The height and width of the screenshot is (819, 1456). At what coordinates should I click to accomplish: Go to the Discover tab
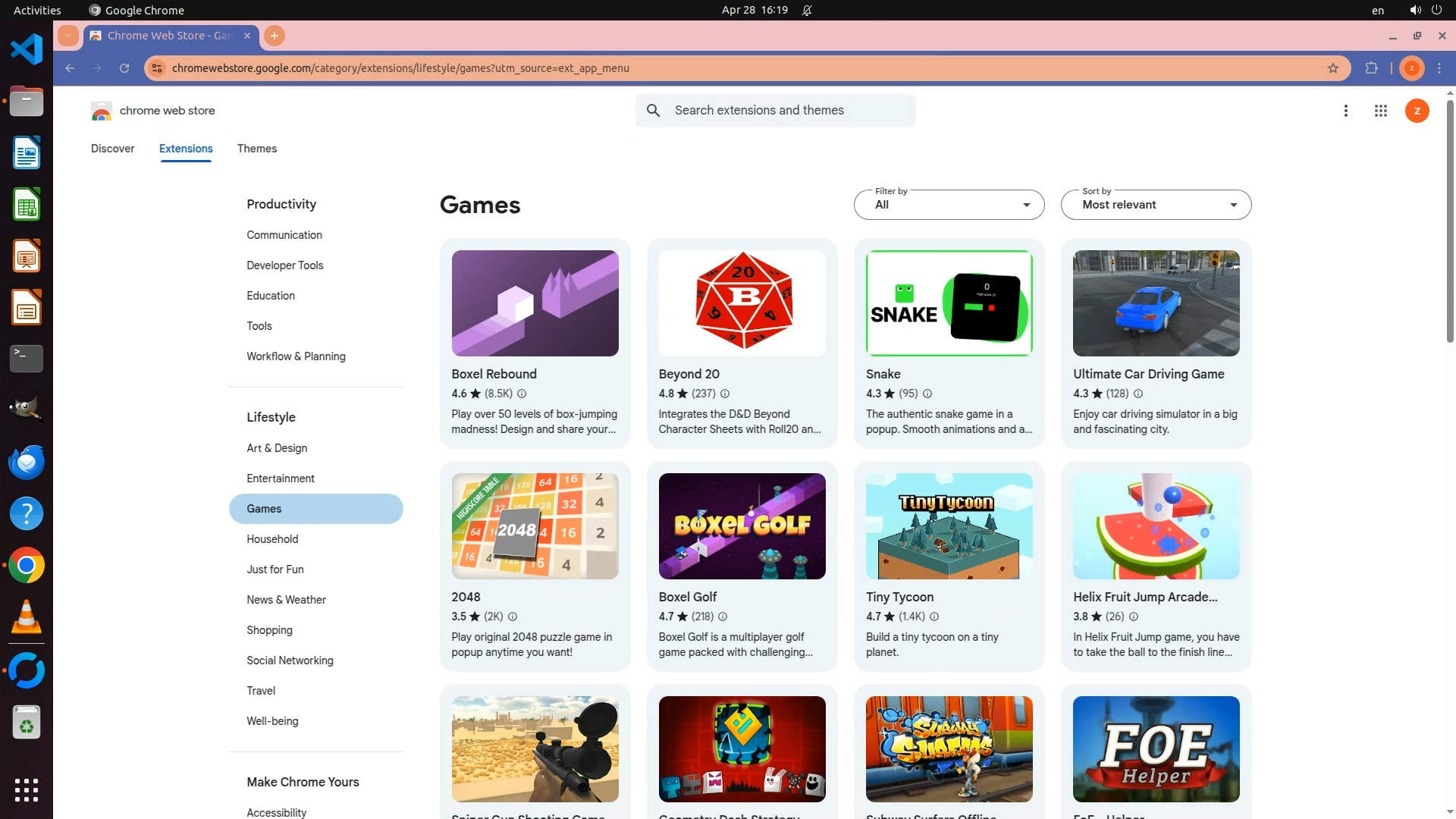coord(112,149)
